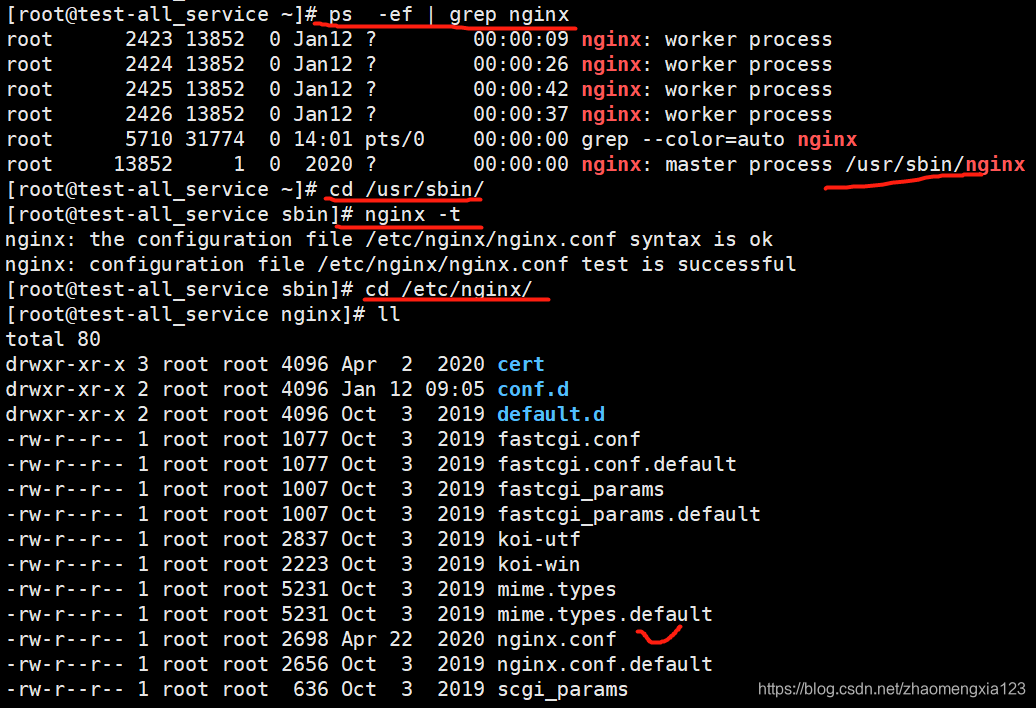Screen dimensions: 1036x708
Task: Select fastcgi.conf.default file name
Action: (616, 465)
